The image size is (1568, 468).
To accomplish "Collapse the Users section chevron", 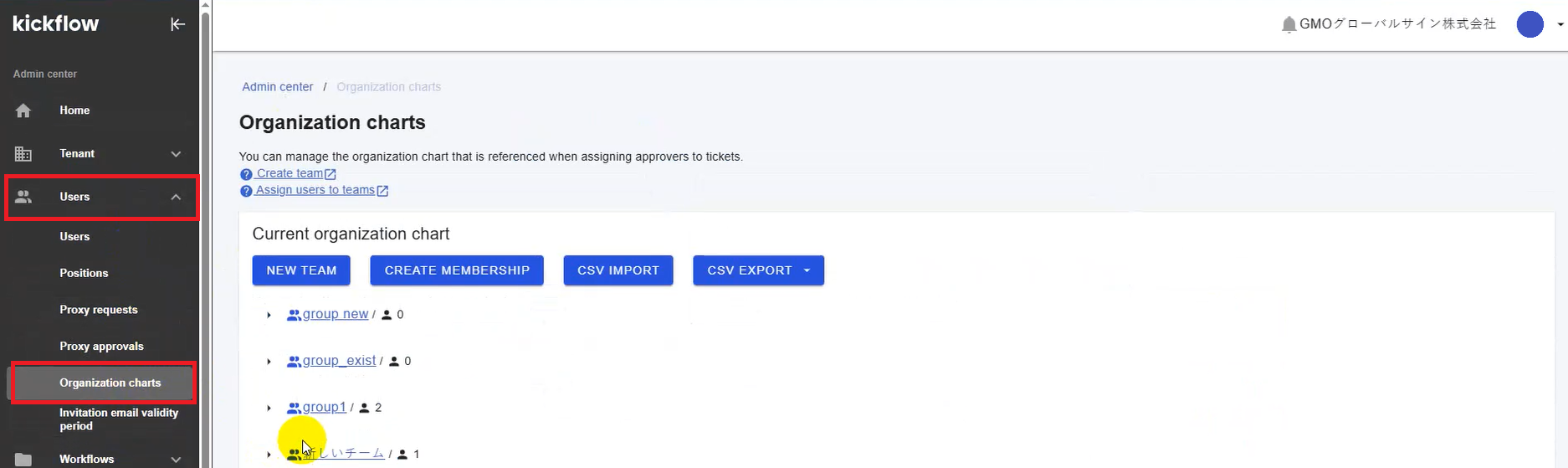I will tap(176, 197).
